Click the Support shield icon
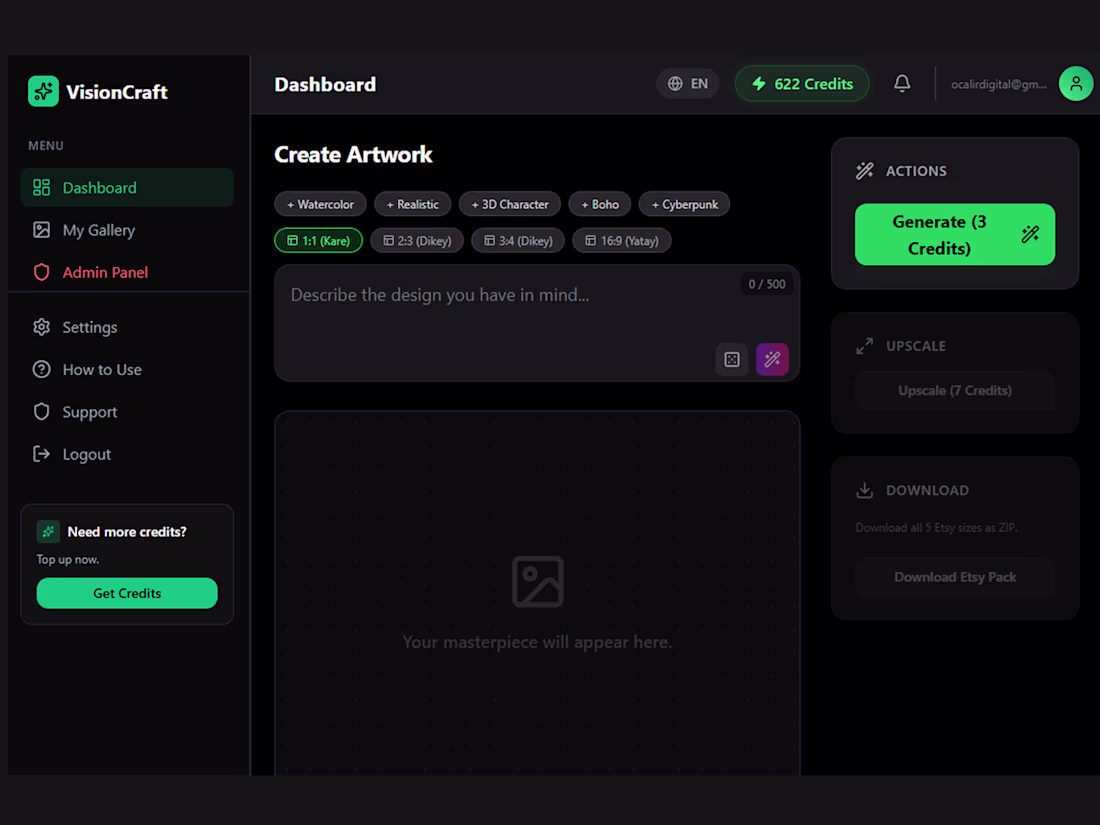The image size is (1100, 825). tap(41, 412)
